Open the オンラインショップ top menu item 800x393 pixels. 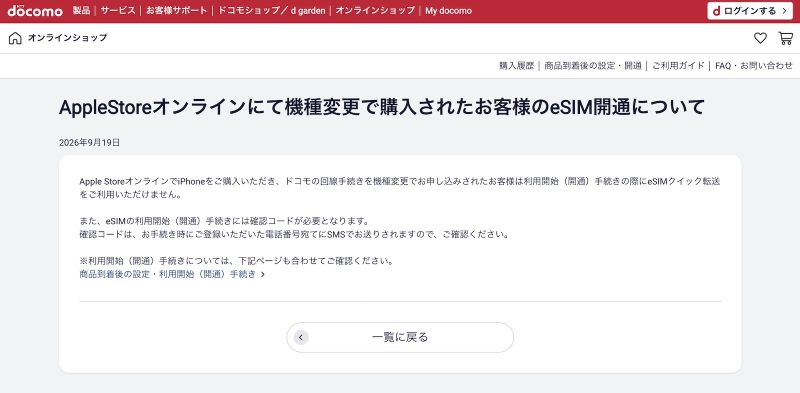coord(375,11)
